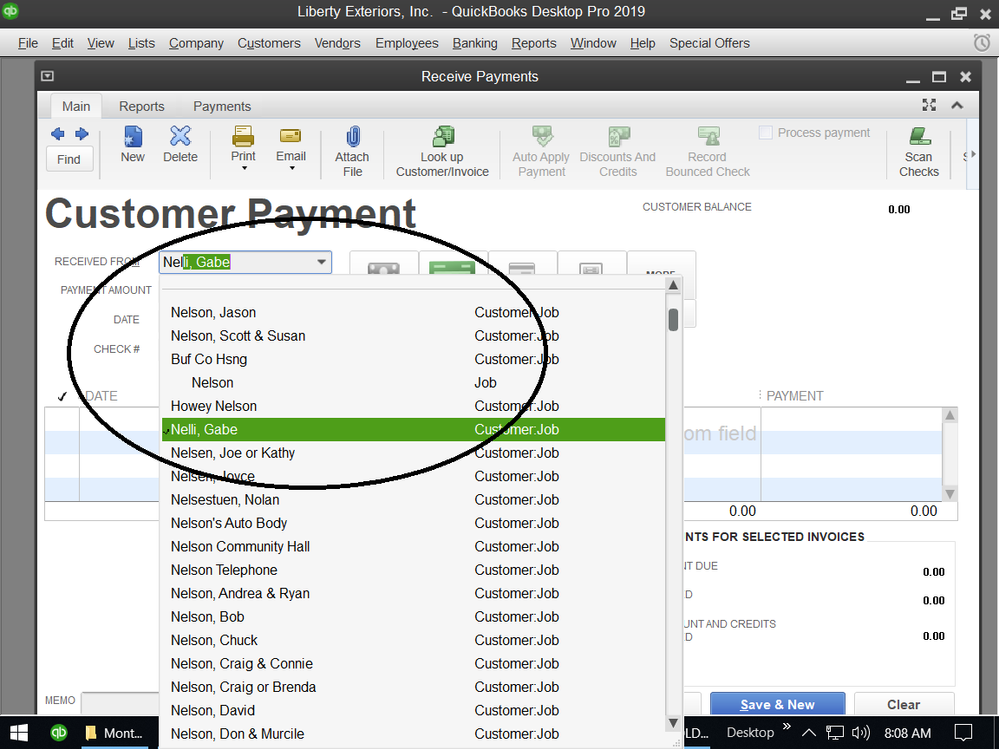Show hidden system tray icons
This screenshot has width=999, height=749.
click(809, 733)
